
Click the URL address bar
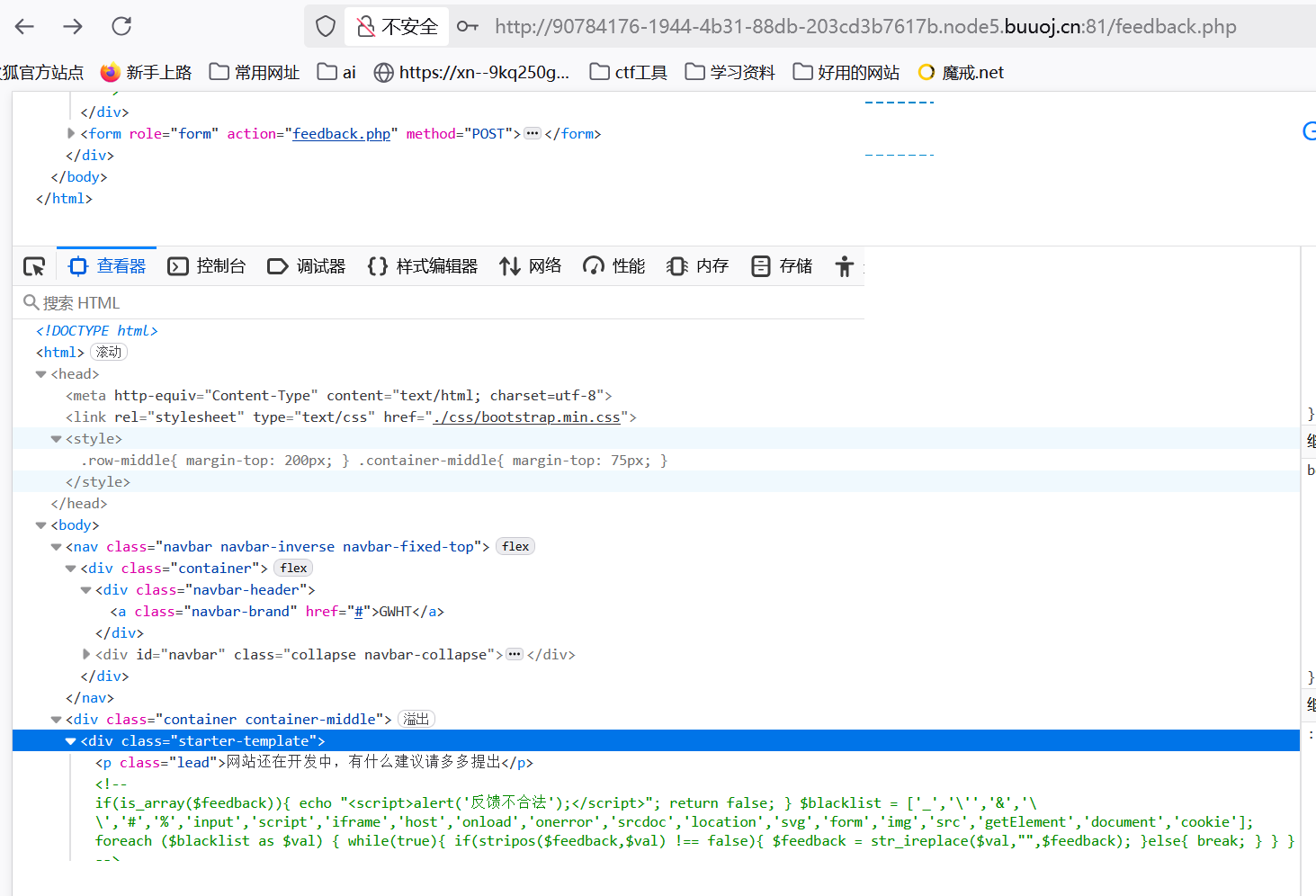(865, 27)
